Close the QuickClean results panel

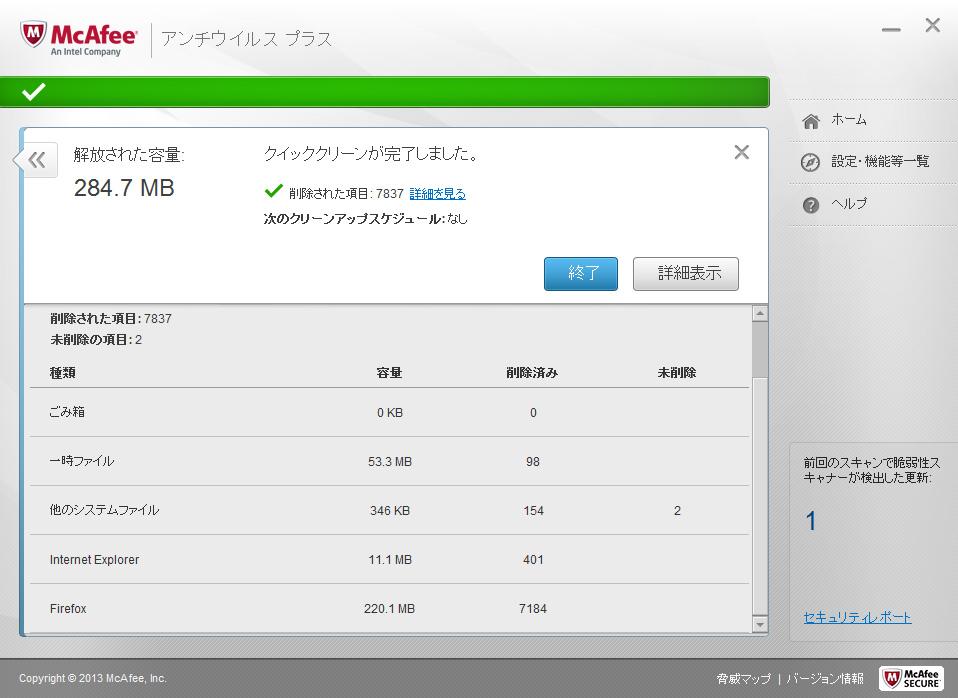[x=741, y=152]
